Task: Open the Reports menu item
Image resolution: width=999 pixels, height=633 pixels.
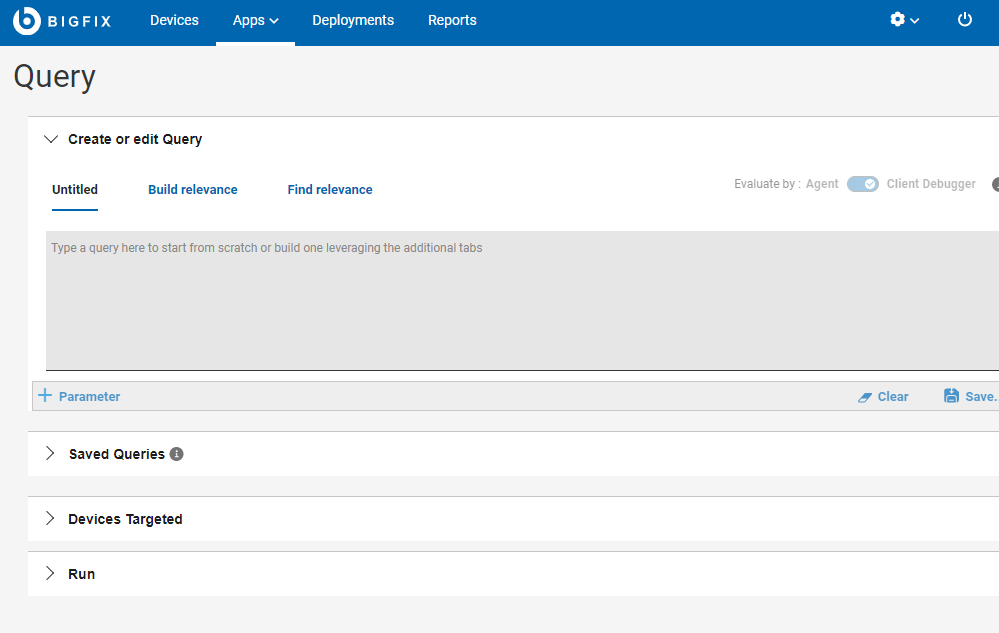Action: (x=452, y=20)
